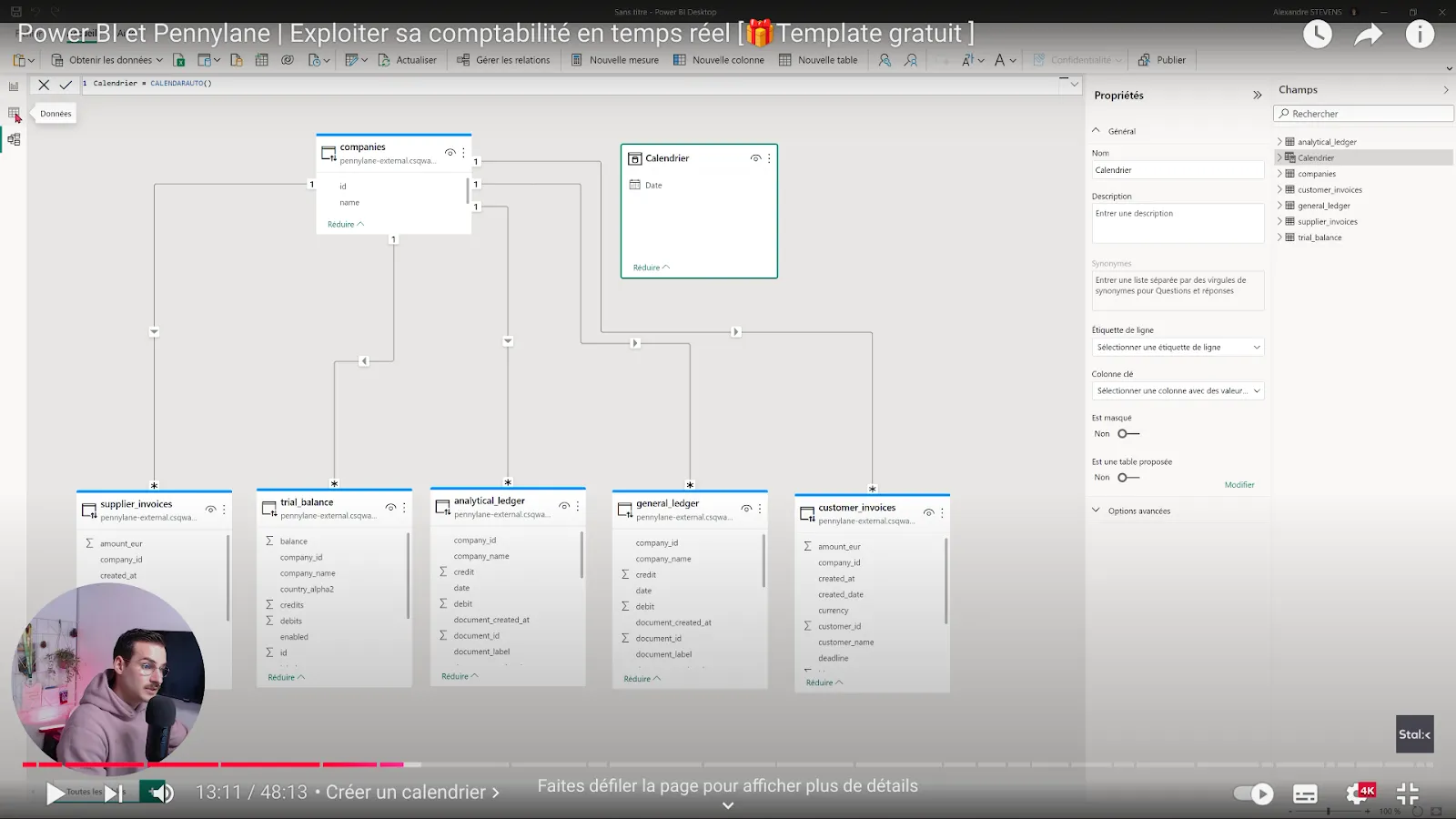This screenshot has width=1456, height=819.
Task: Commit the formula with the checkmark icon
Action: (66, 84)
